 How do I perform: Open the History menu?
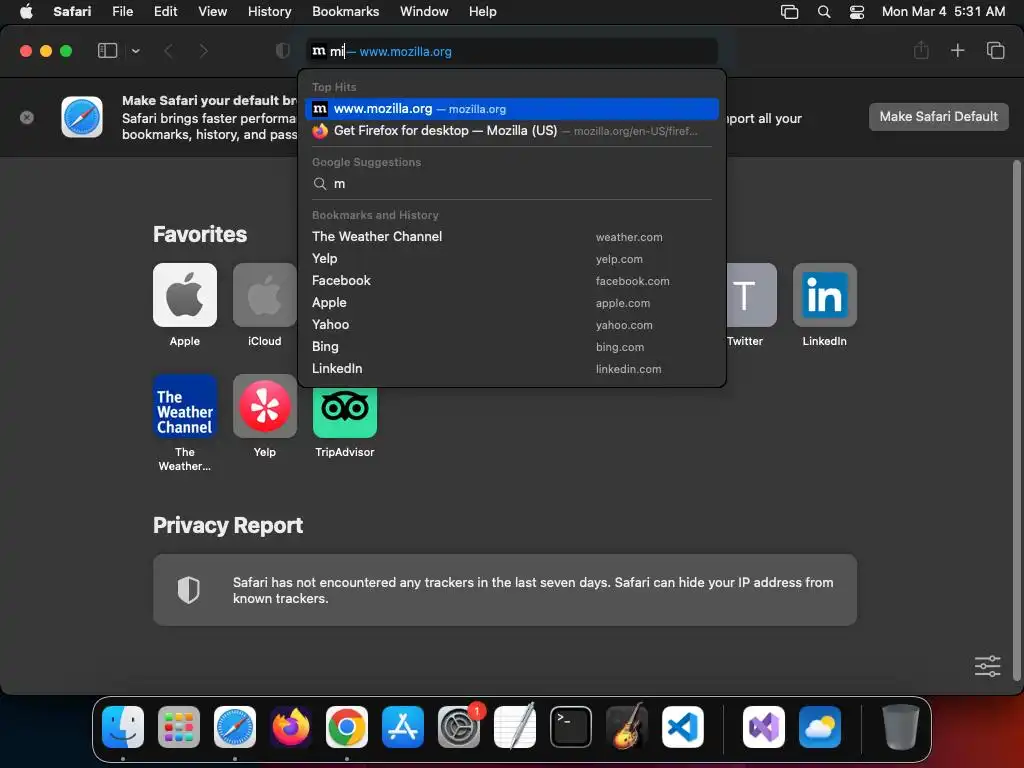tap(269, 11)
